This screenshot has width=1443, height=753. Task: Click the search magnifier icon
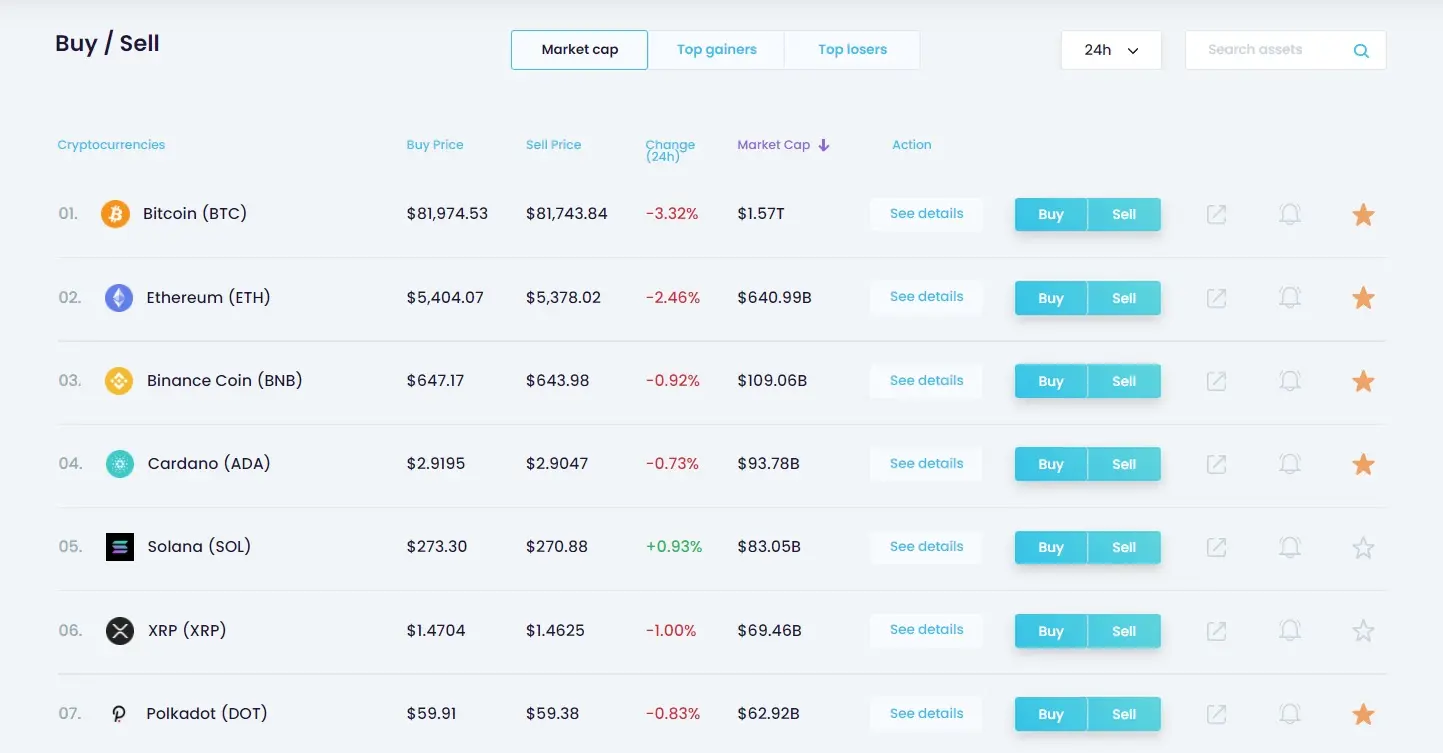(x=1361, y=50)
